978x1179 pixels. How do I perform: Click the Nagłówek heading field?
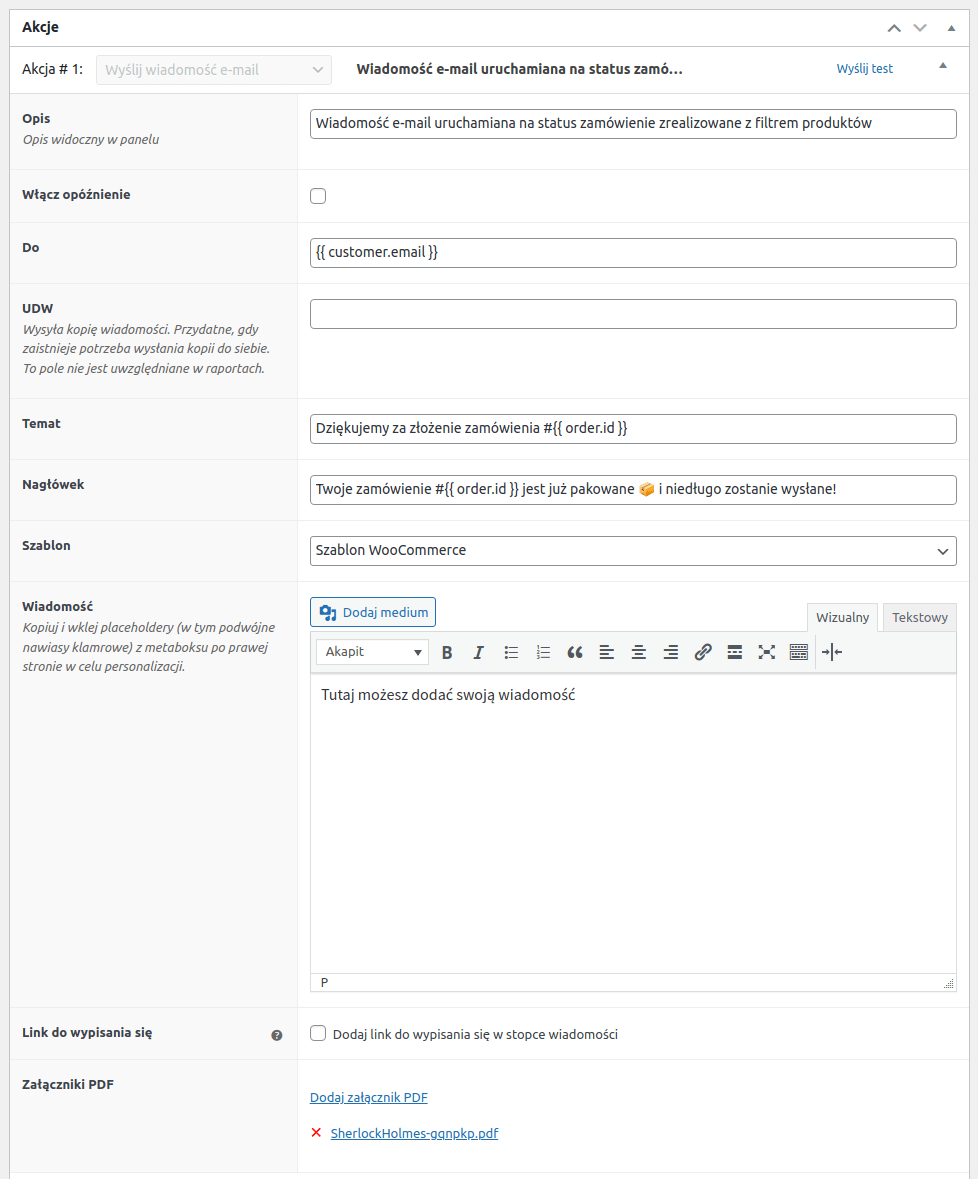coord(633,489)
